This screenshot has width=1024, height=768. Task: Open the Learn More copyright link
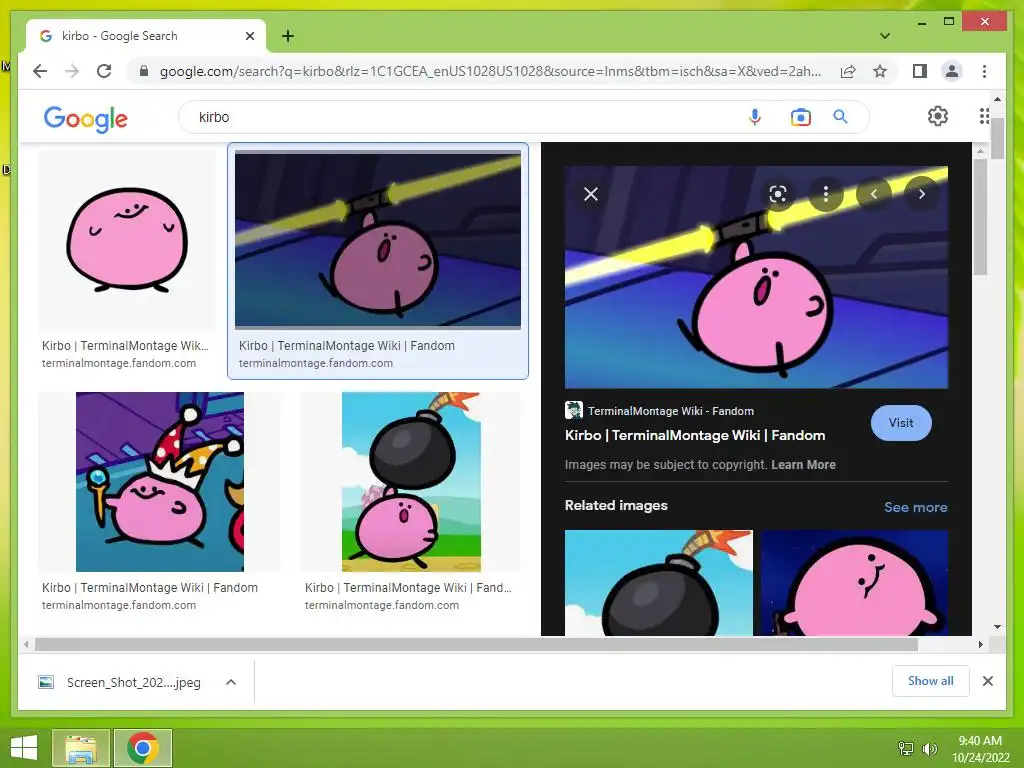point(803,465)
